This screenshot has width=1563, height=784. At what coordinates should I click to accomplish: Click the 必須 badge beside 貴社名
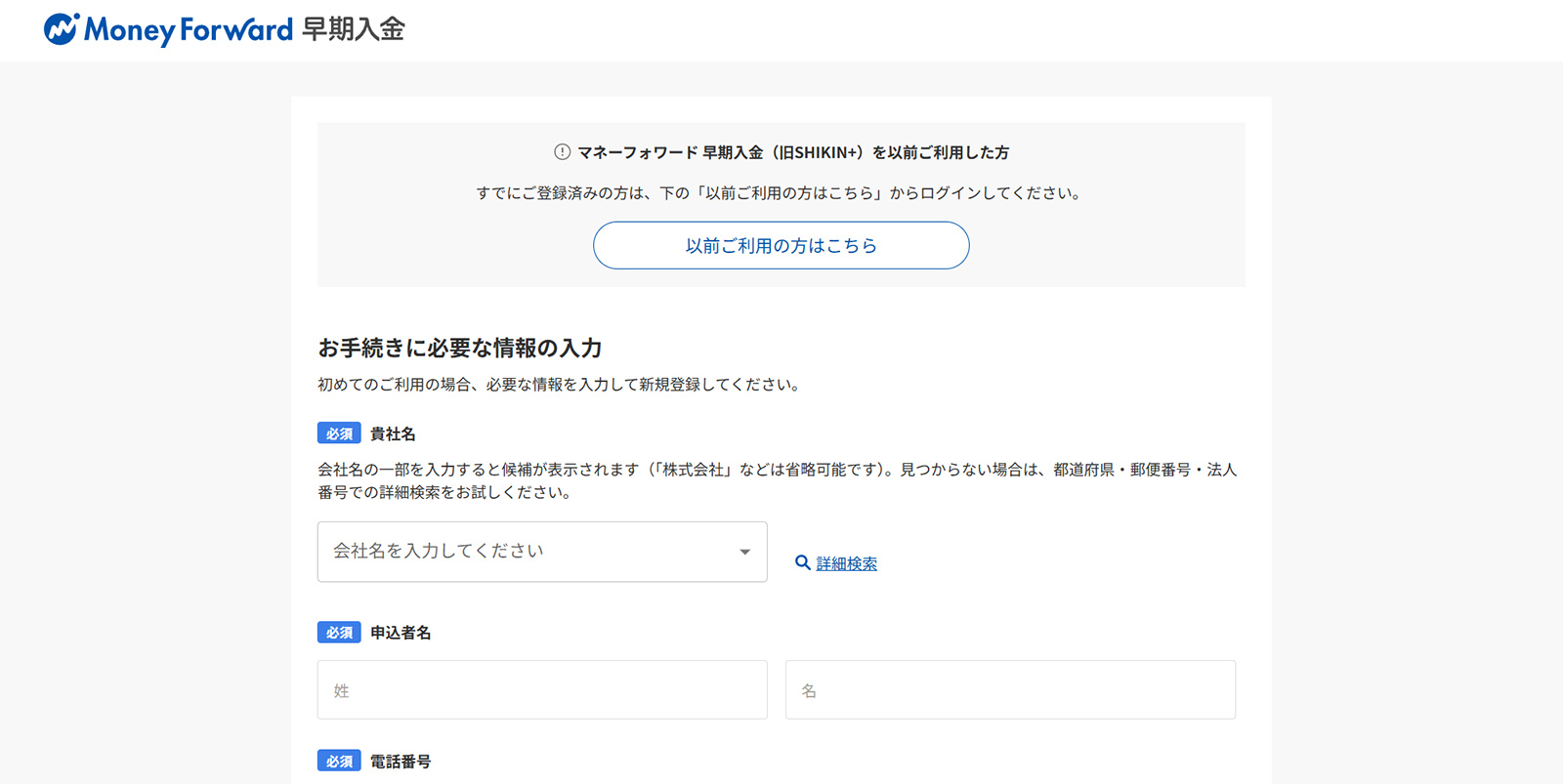click(339, 433)
